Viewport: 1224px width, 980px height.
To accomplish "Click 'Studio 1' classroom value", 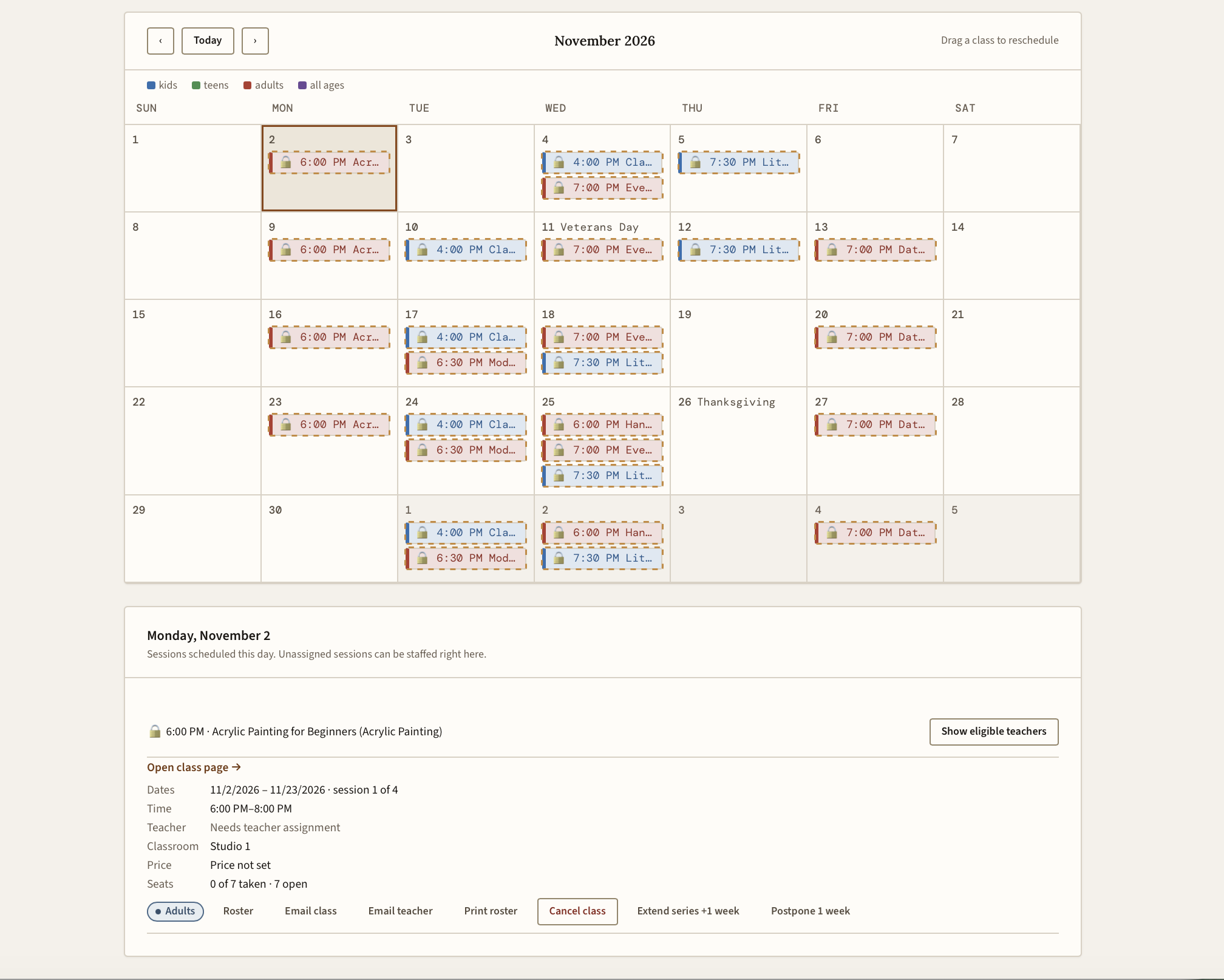I will tap(230, 846).
